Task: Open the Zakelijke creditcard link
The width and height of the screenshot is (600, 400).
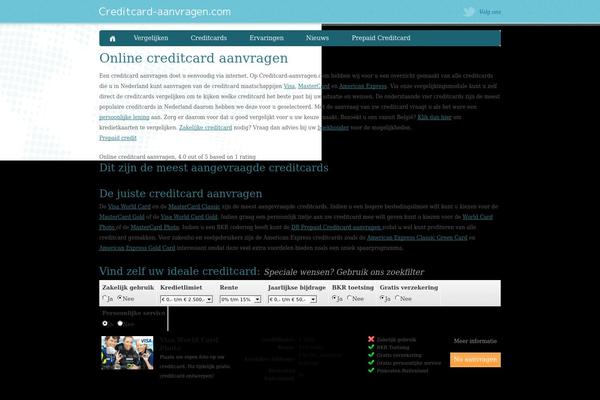Action: 205,127
